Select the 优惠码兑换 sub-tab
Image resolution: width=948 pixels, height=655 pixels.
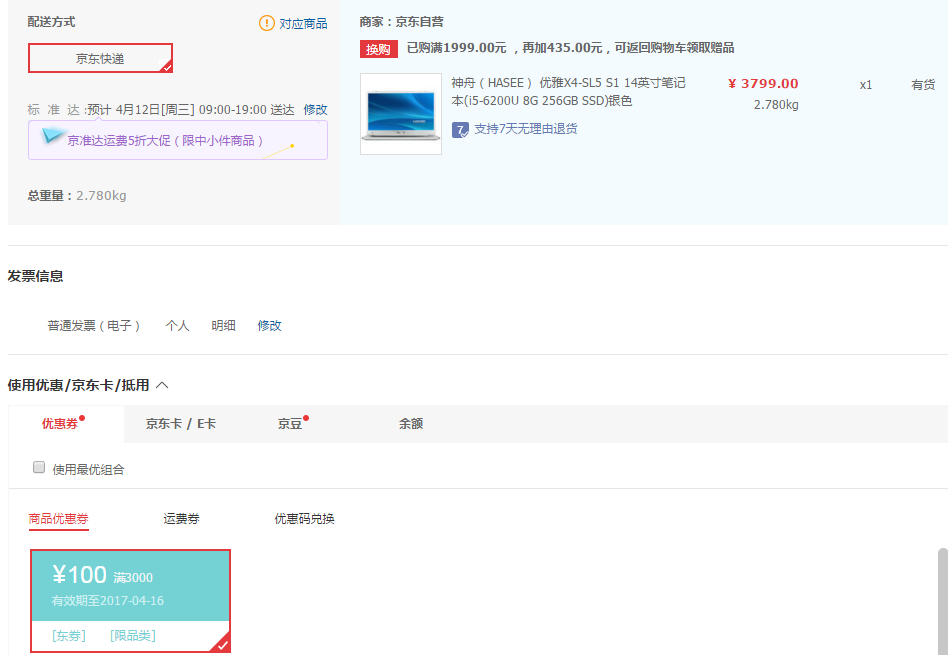[304, 519]
